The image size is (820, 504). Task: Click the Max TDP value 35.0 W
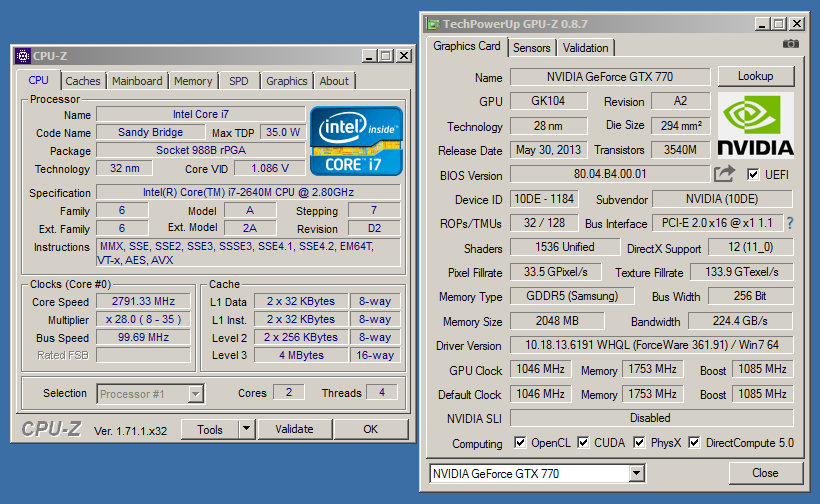(x=283, y=132)
